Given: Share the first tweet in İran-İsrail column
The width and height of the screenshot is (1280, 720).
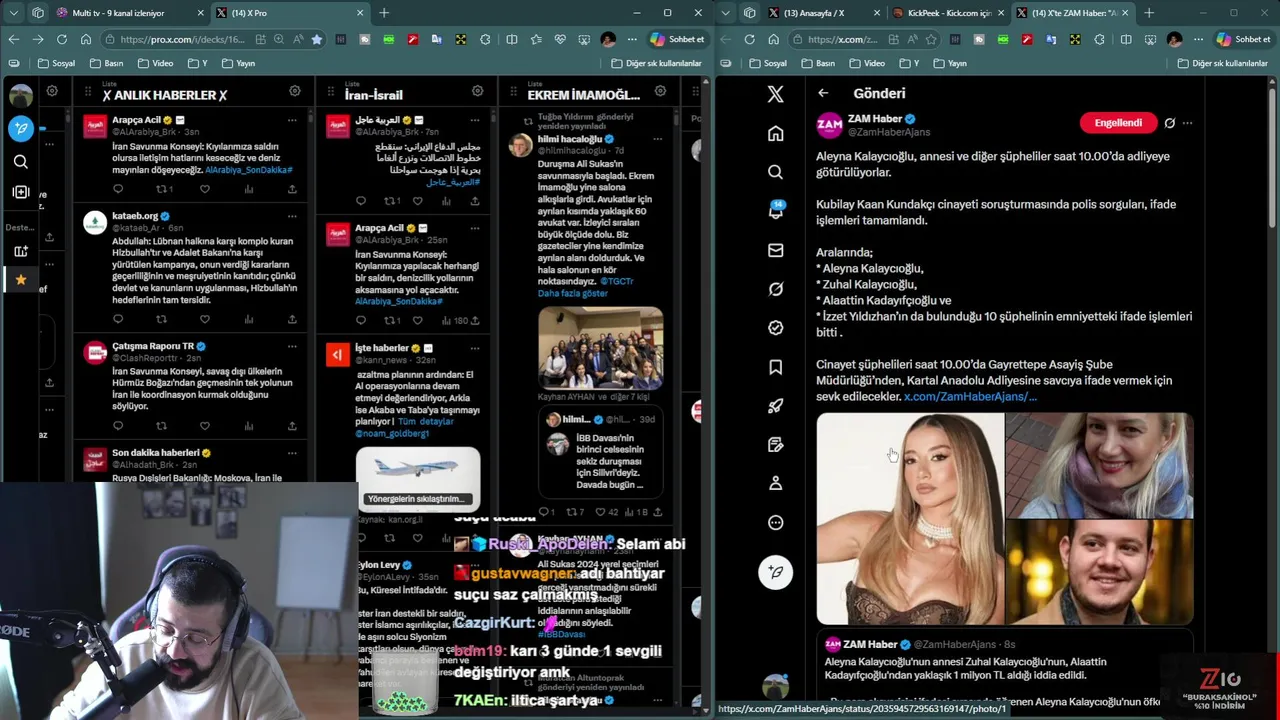Looking at the screenshot, I should (x=475, y=201).
